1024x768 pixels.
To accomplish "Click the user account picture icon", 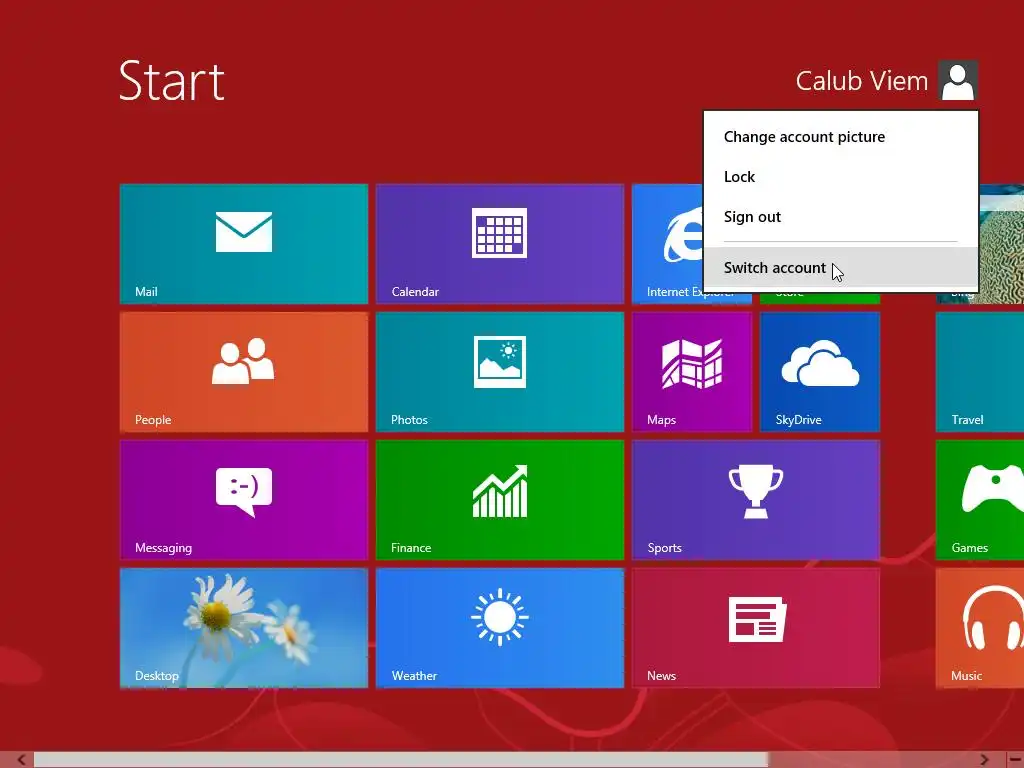I will 958,80.
